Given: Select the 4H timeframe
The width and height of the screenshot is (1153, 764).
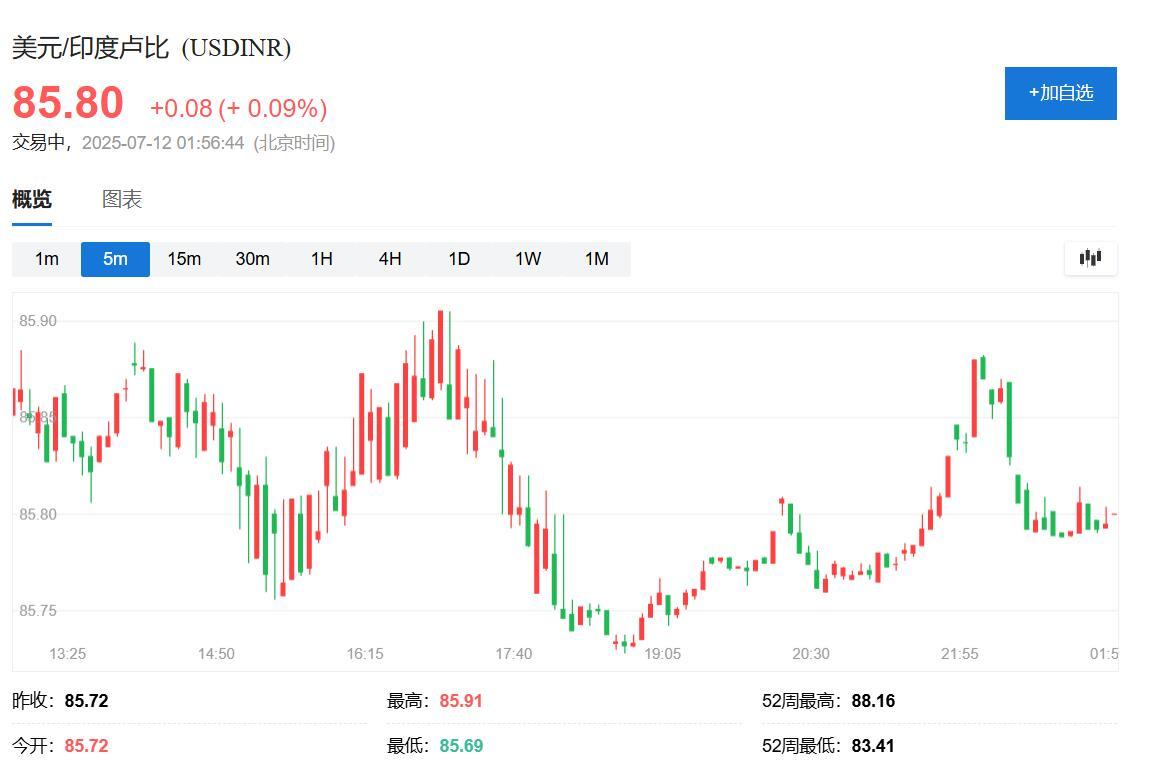Looking at the screenshot, I should 390,259.
